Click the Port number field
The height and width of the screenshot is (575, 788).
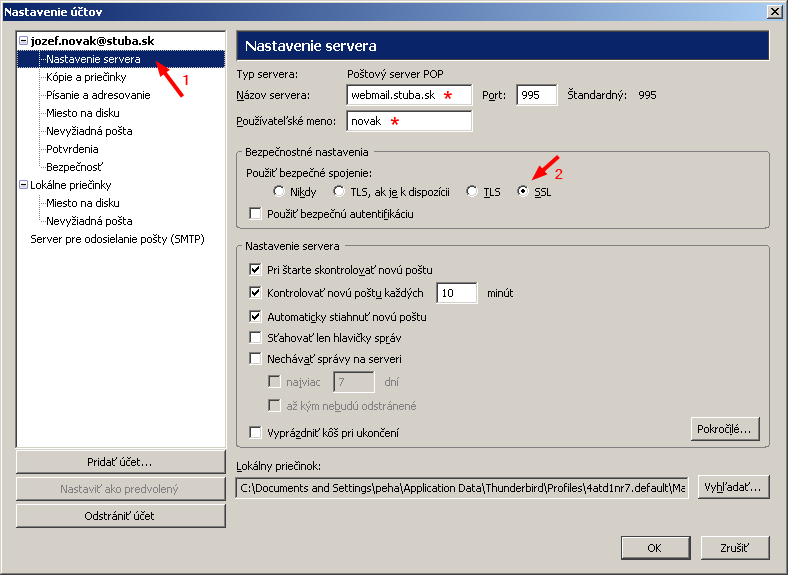(536, 95)
